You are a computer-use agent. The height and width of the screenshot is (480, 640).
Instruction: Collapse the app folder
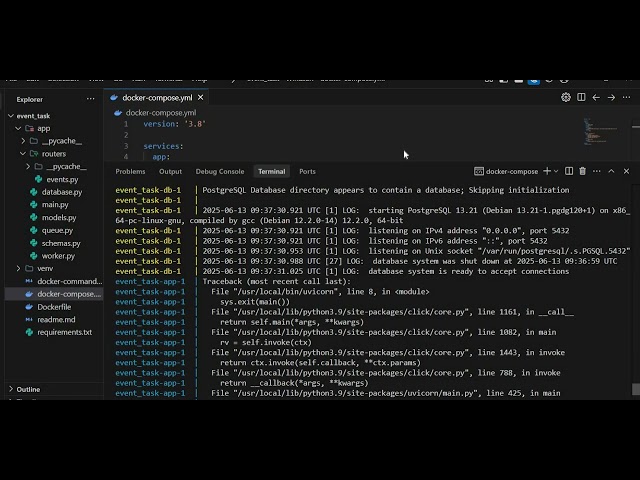18,129
